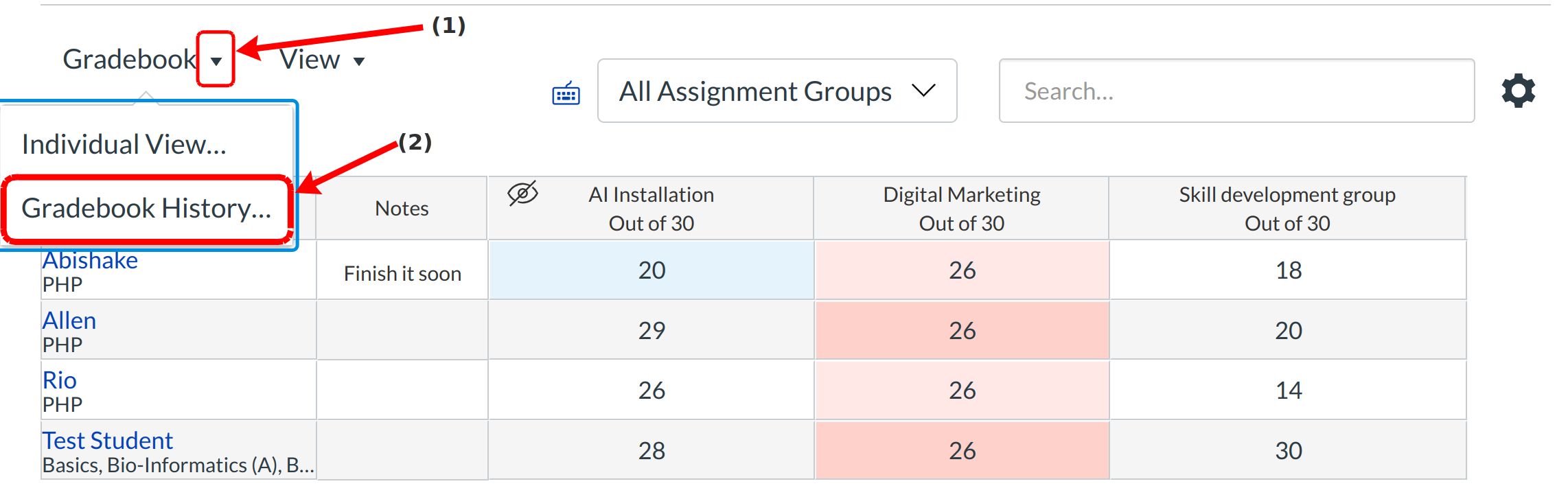
Task: Select Test Student's Skill development grade 30
Action: click(1288, 451)
